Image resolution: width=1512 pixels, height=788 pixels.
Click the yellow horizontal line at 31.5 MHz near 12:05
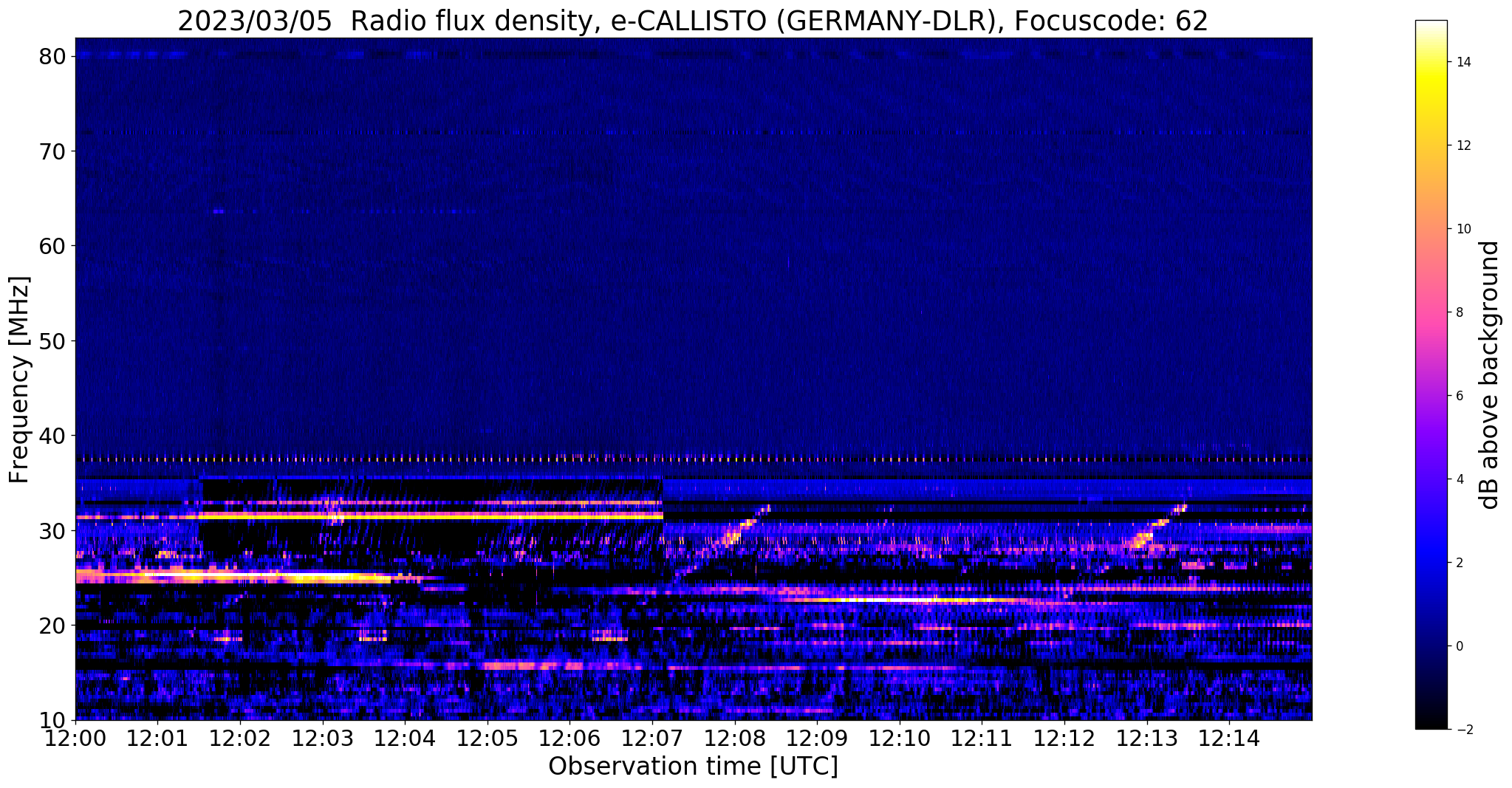click(x=431, y=516)
